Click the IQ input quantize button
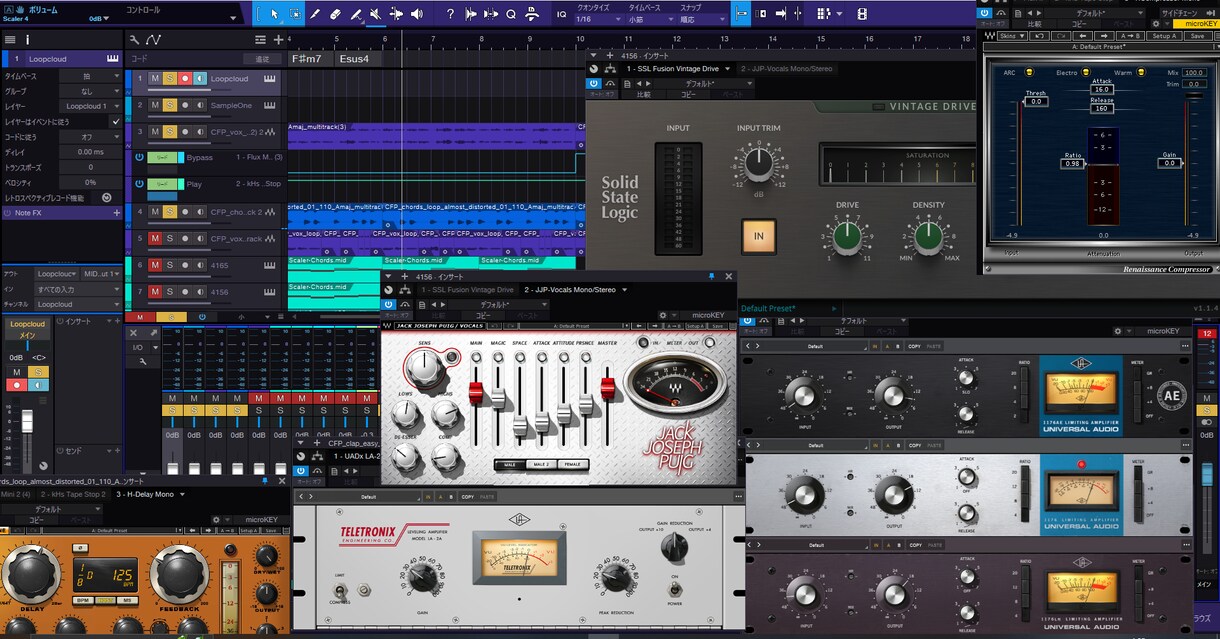Viewport: 1220px width, 639px height. coord(561,14)
